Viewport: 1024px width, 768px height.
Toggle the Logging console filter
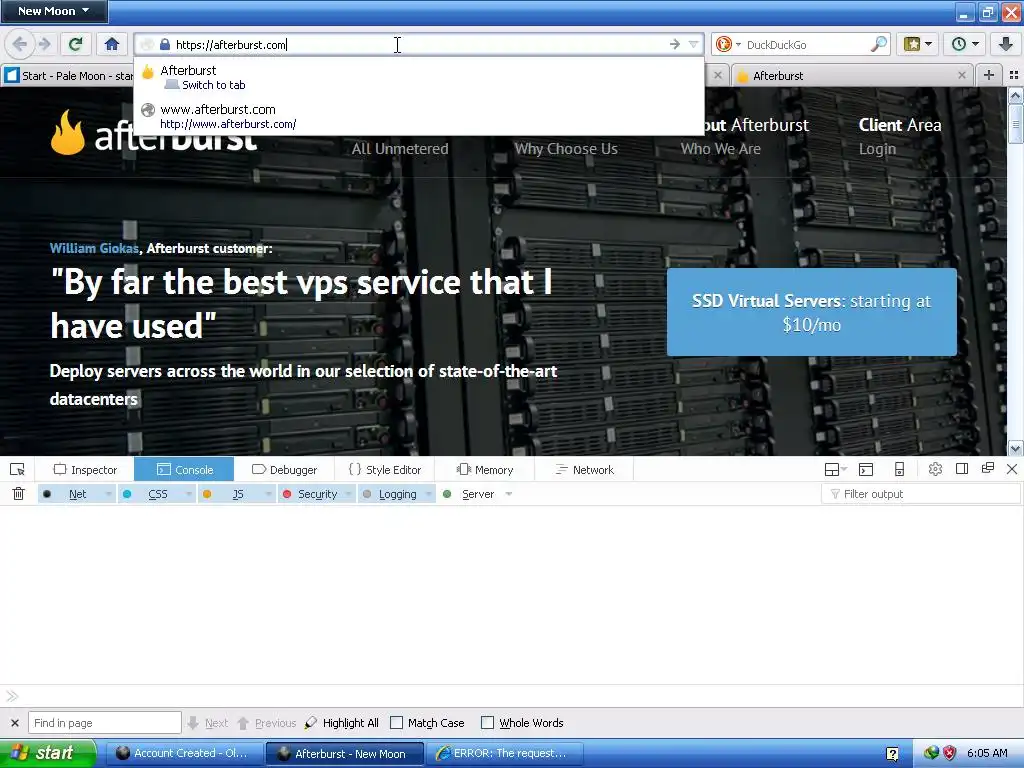(390, 494)
